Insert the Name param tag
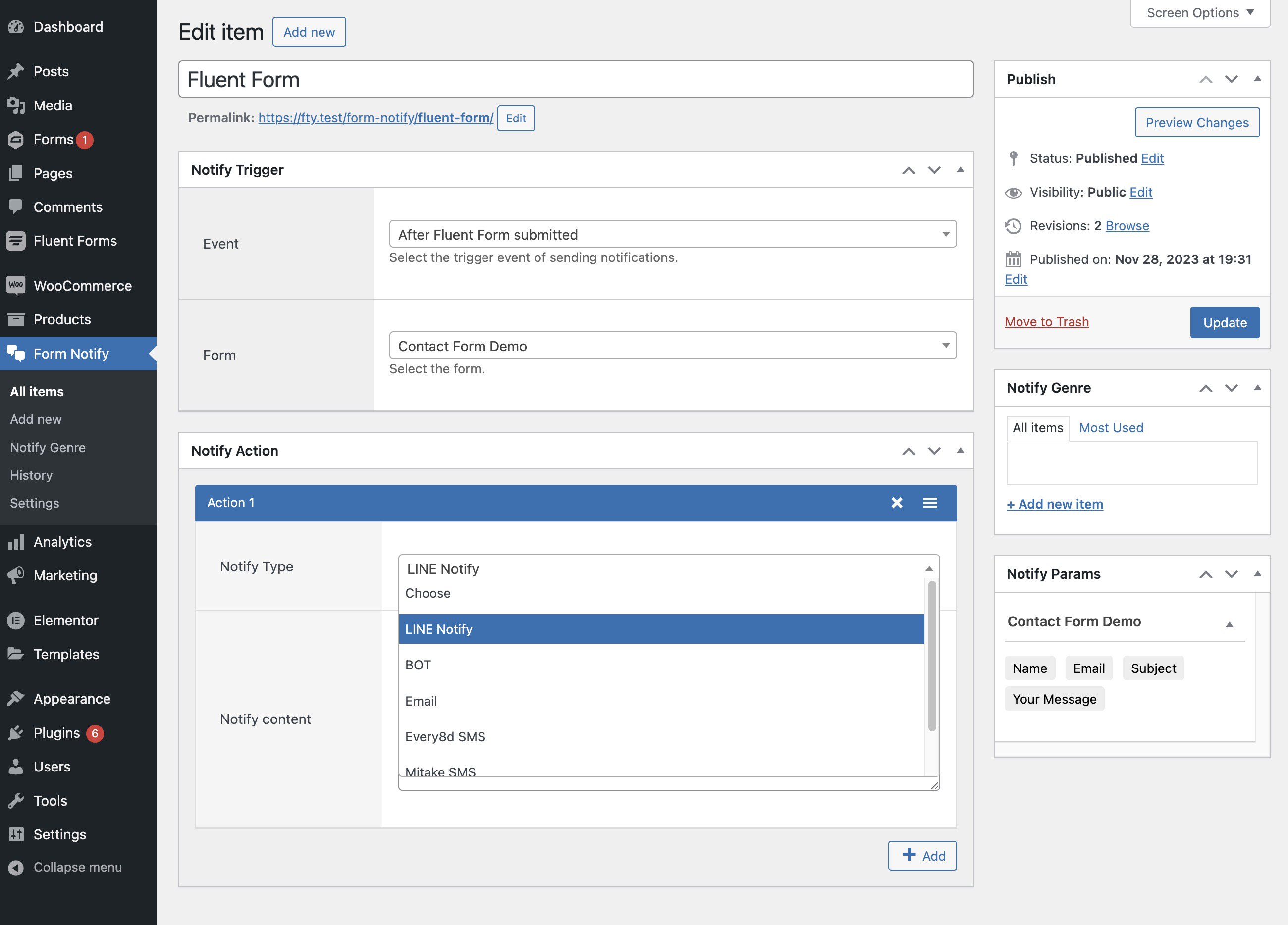The image size is (1288, 925). click(x=1029, y=668)
